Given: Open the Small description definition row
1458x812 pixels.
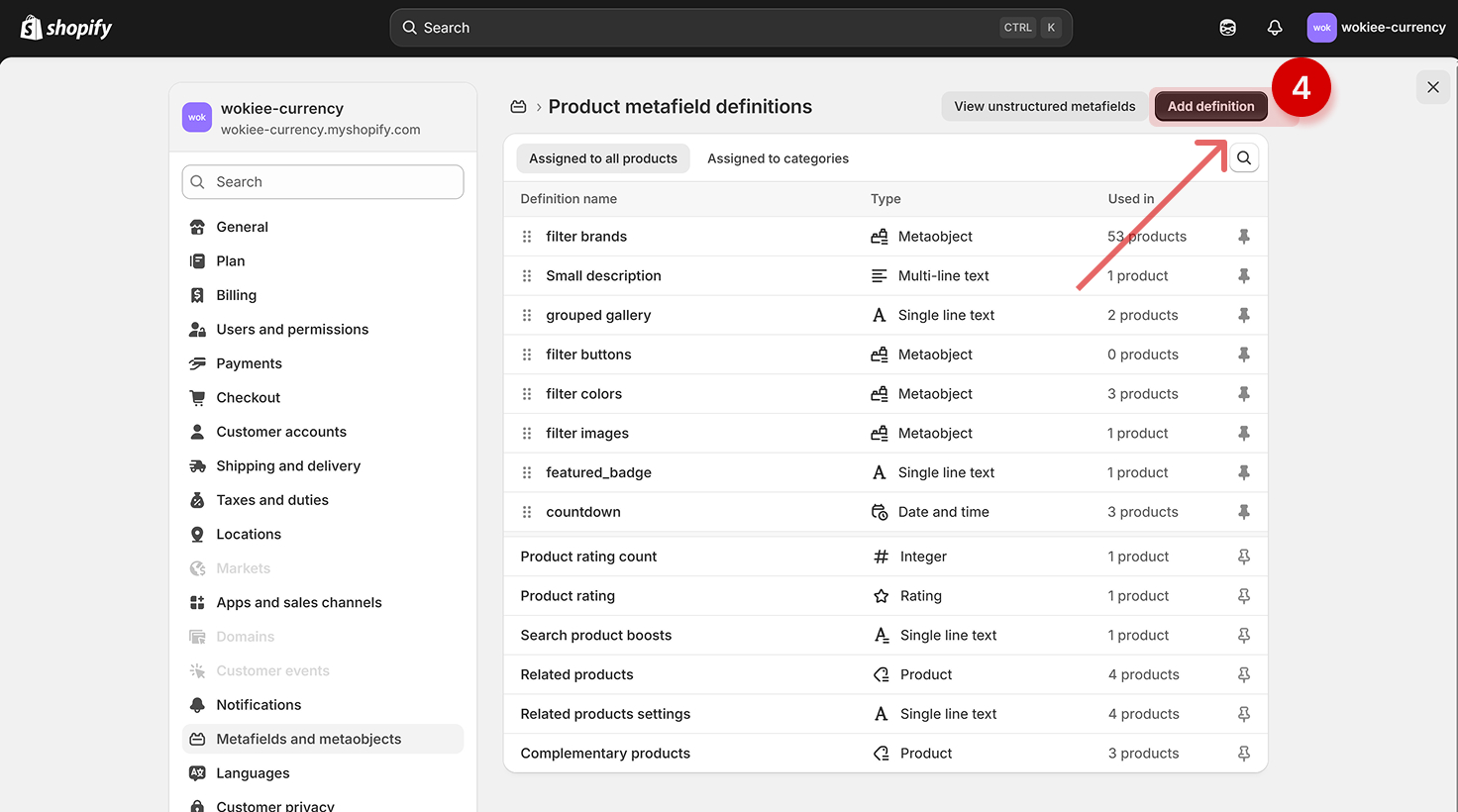Looking at the screenshot, I should pyautogui.click(x=603, y=276).
